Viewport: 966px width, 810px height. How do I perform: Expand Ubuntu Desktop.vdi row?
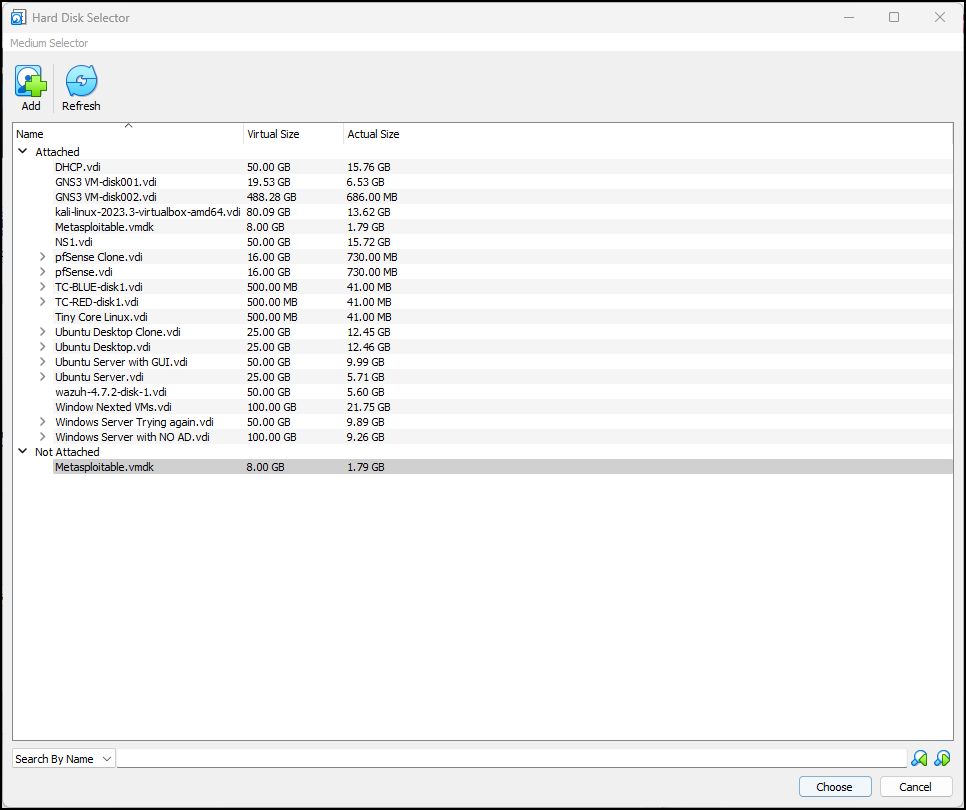(43, 347)
